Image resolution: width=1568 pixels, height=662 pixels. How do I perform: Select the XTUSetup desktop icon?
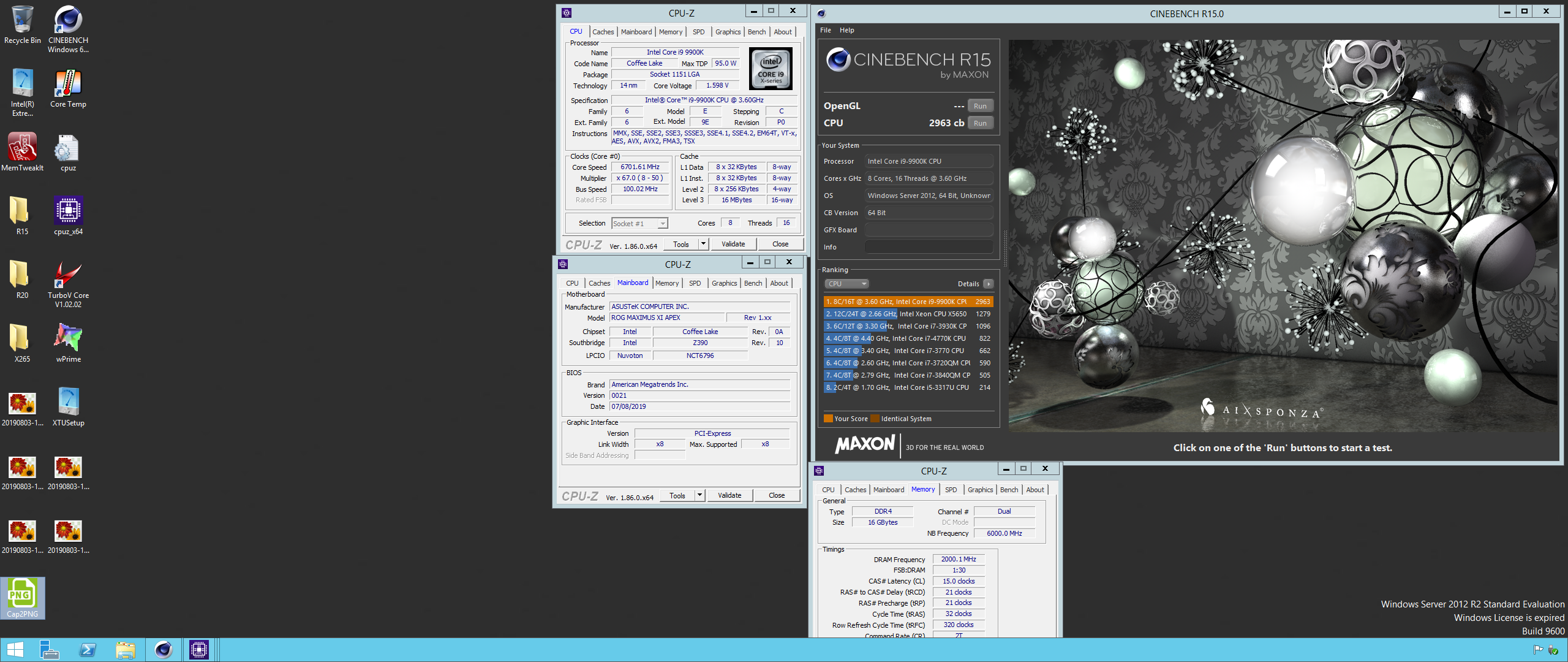68,407
